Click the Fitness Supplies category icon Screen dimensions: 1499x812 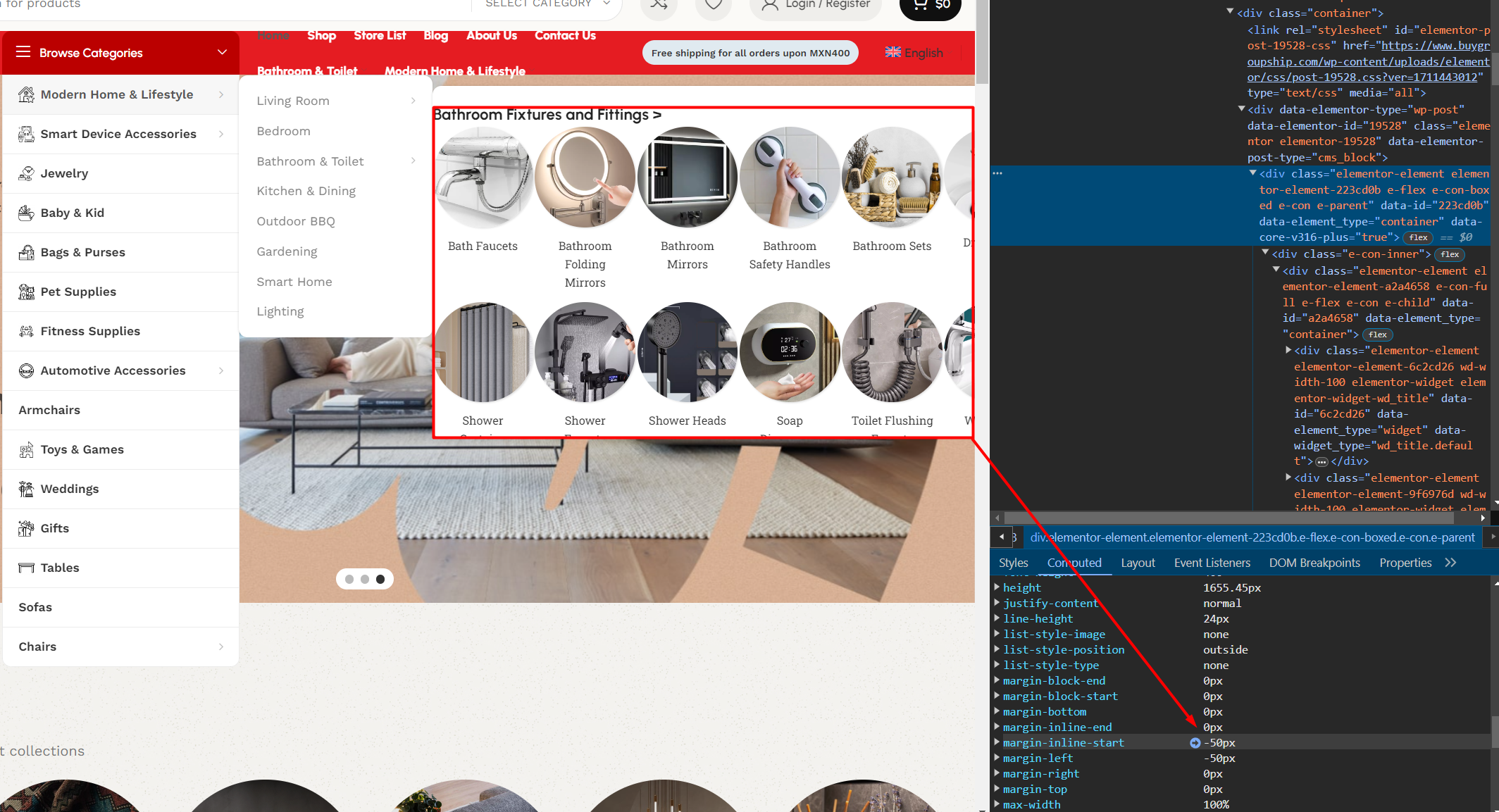coord(26,331)
